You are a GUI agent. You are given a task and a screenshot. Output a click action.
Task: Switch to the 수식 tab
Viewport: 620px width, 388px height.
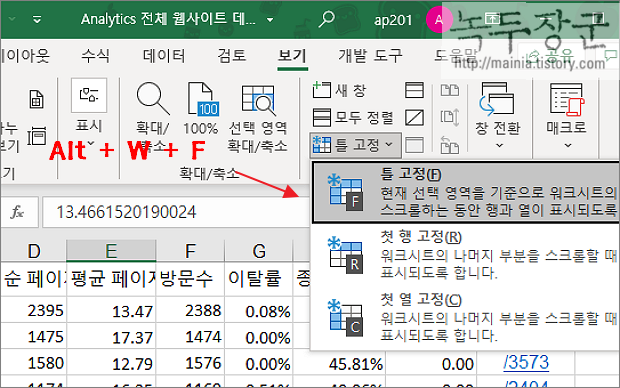click(x=95, y=55)
